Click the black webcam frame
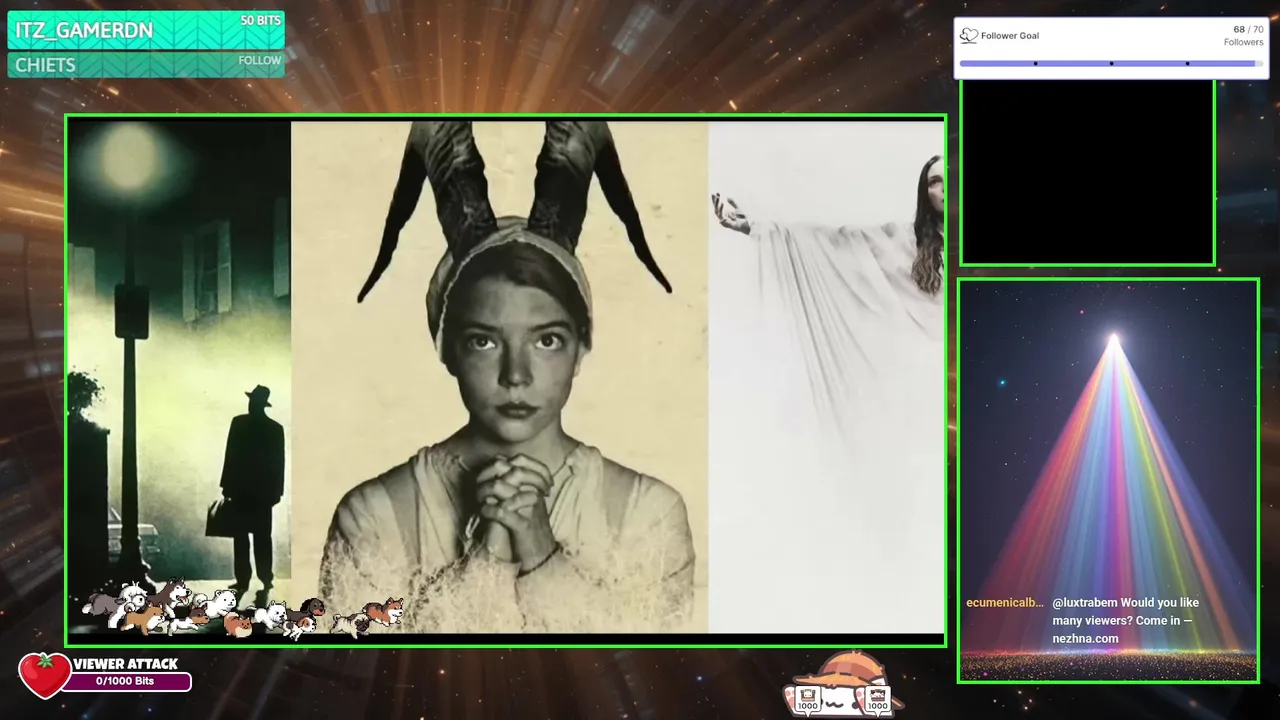The height and width of the screenshot is (720, 1280). point(1087,172)
